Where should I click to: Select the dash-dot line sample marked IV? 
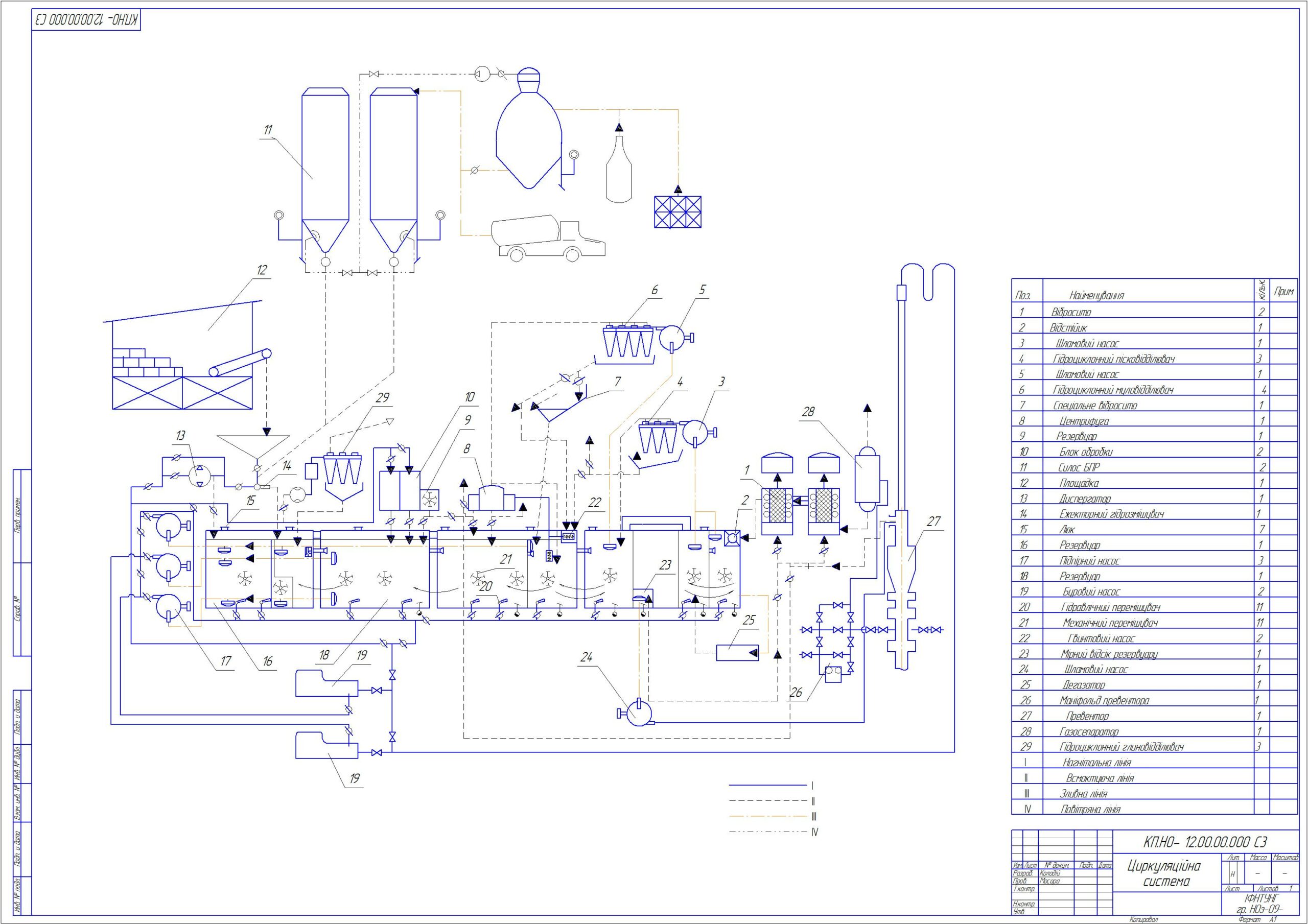pos(768,832)
